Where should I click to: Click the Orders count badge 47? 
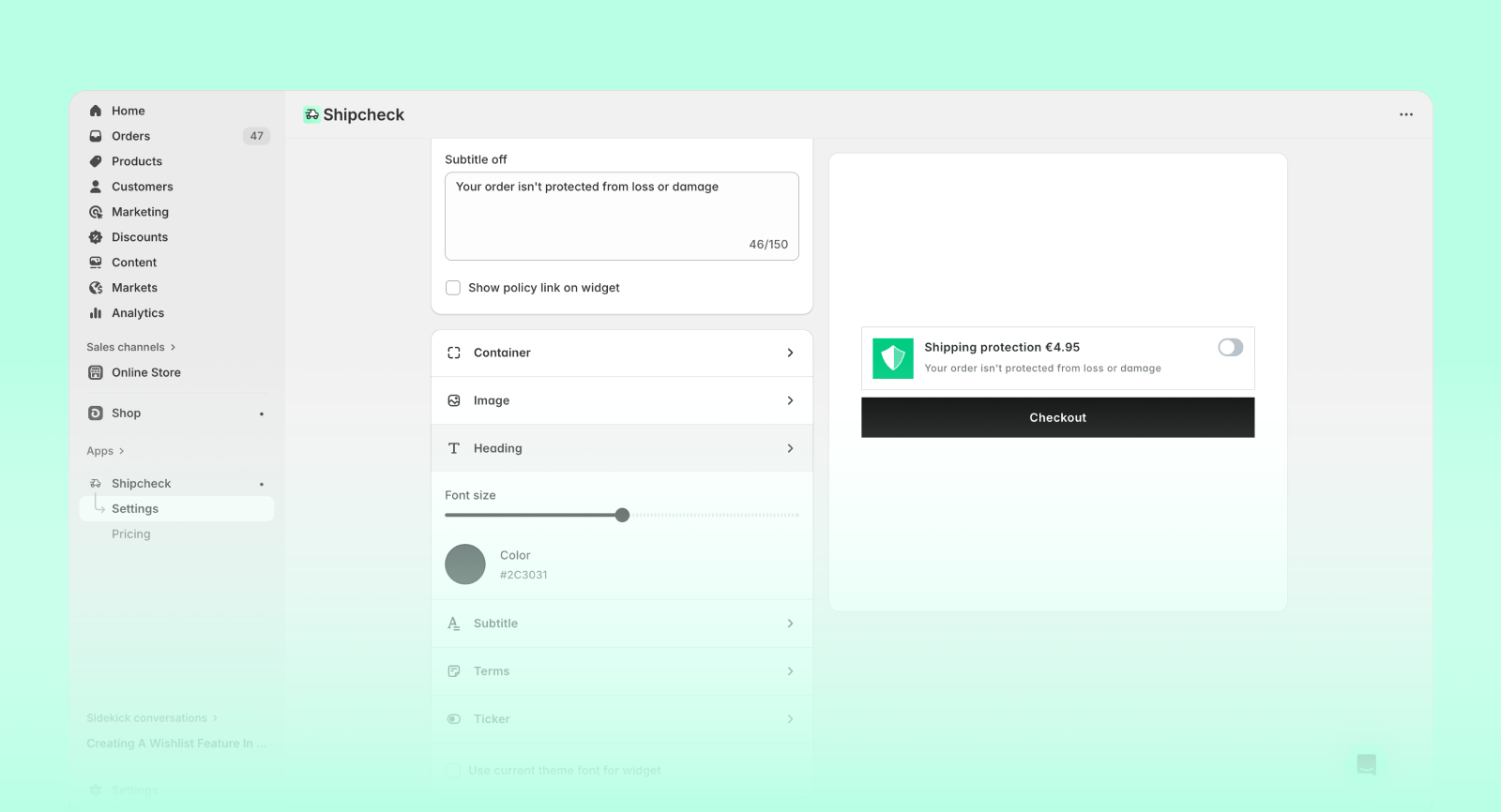pyautogui.click(x=256, y=136)
